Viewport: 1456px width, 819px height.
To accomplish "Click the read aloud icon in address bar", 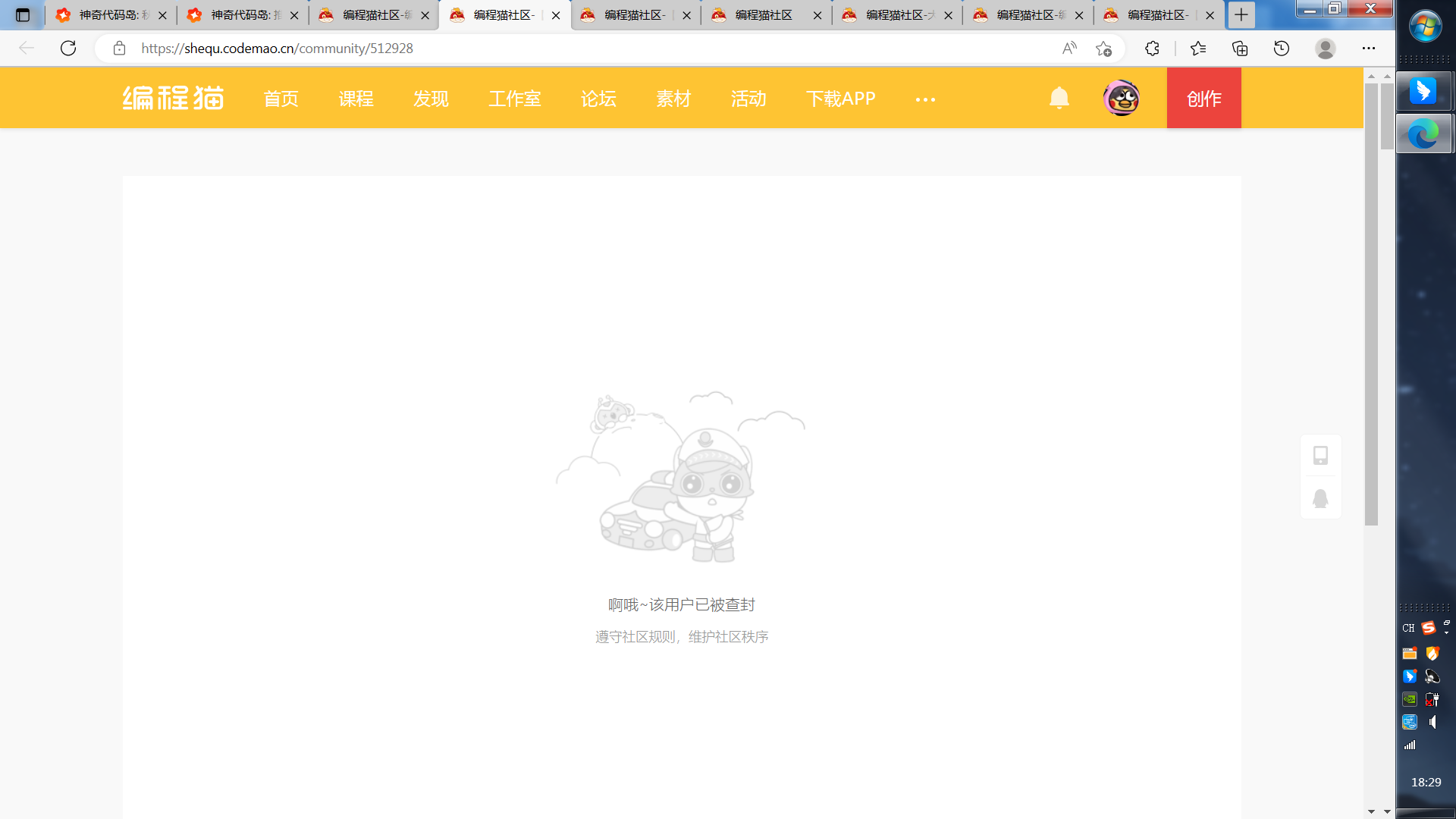I will tap(1069, 49).
